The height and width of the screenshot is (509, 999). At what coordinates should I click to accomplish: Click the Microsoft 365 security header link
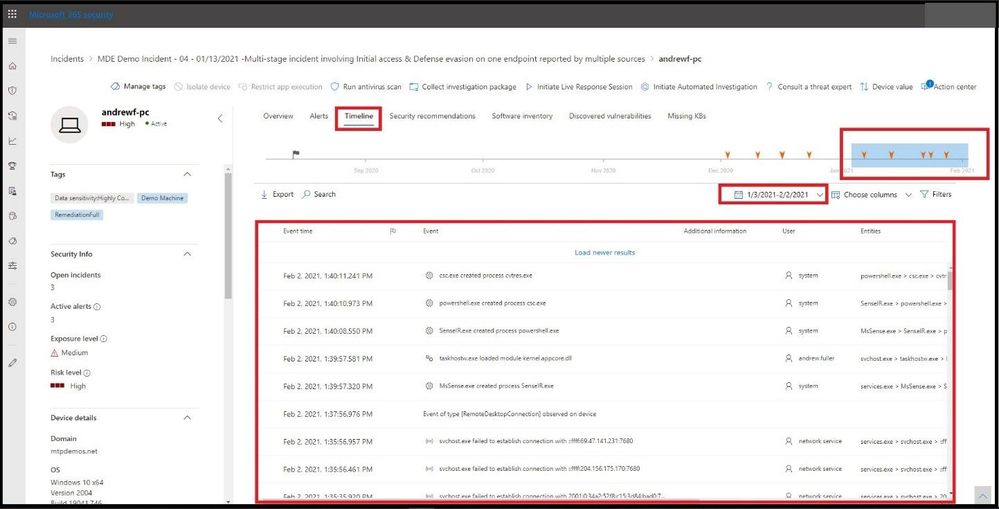tap(71, 14)
